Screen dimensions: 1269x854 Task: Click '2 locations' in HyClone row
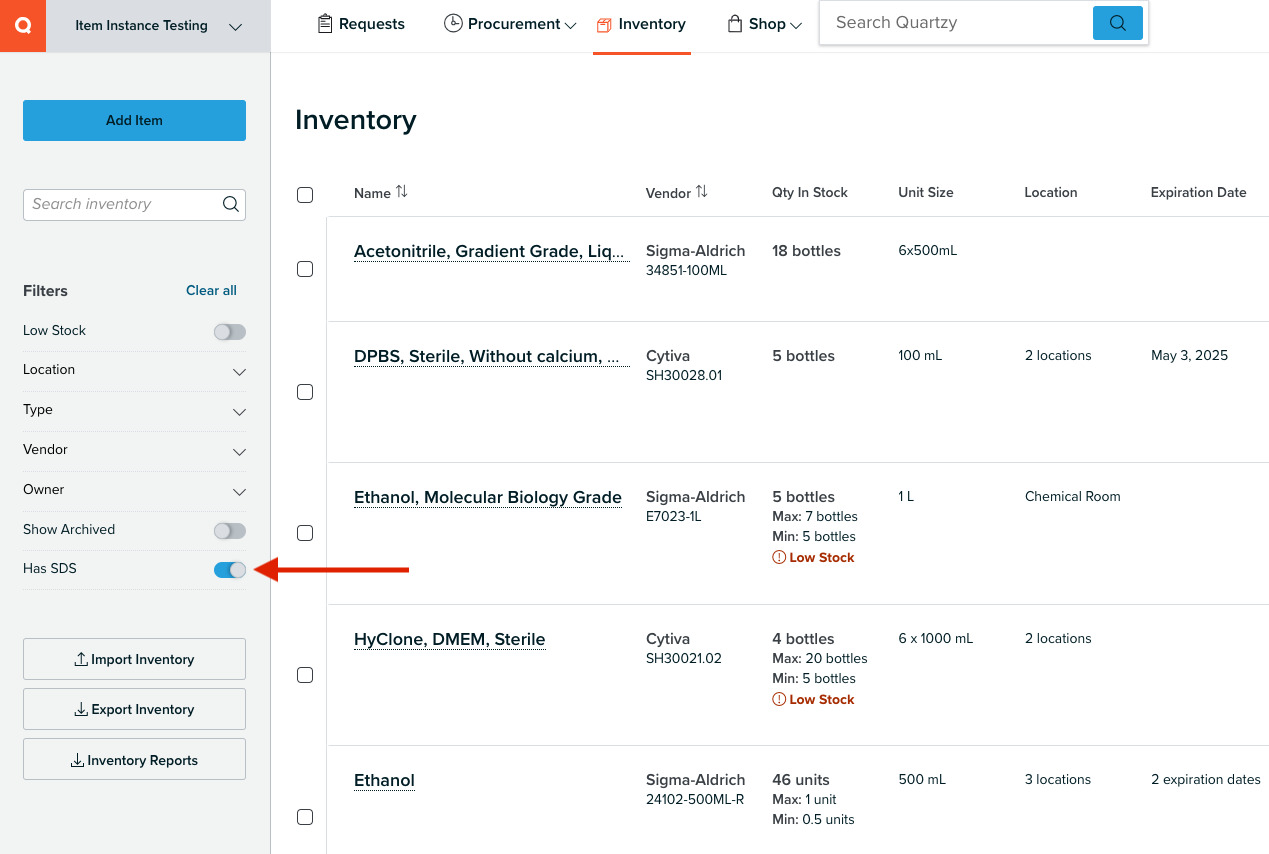click(1058, 639)
